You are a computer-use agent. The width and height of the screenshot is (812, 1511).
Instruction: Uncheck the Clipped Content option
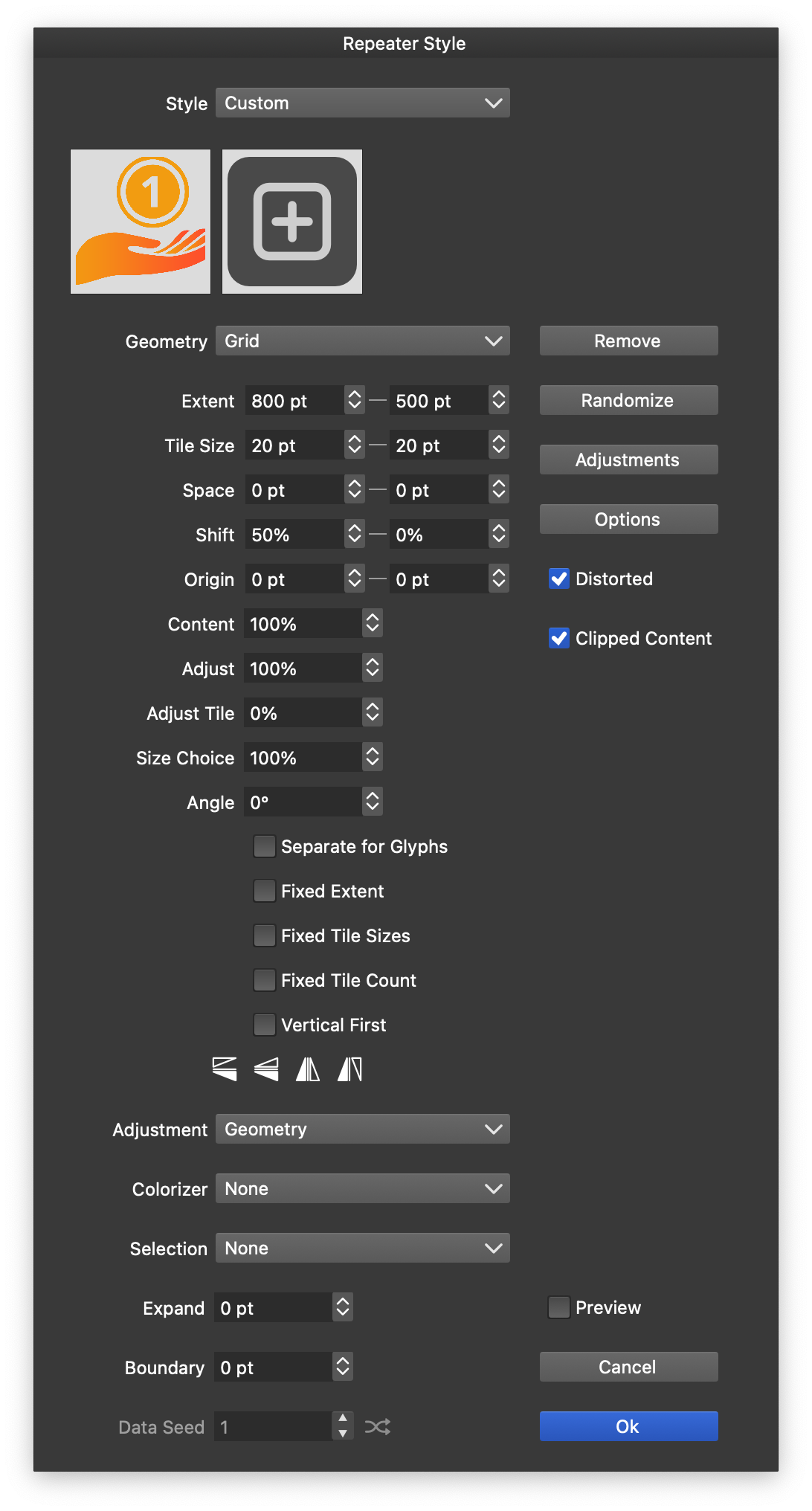coord(559,638)
